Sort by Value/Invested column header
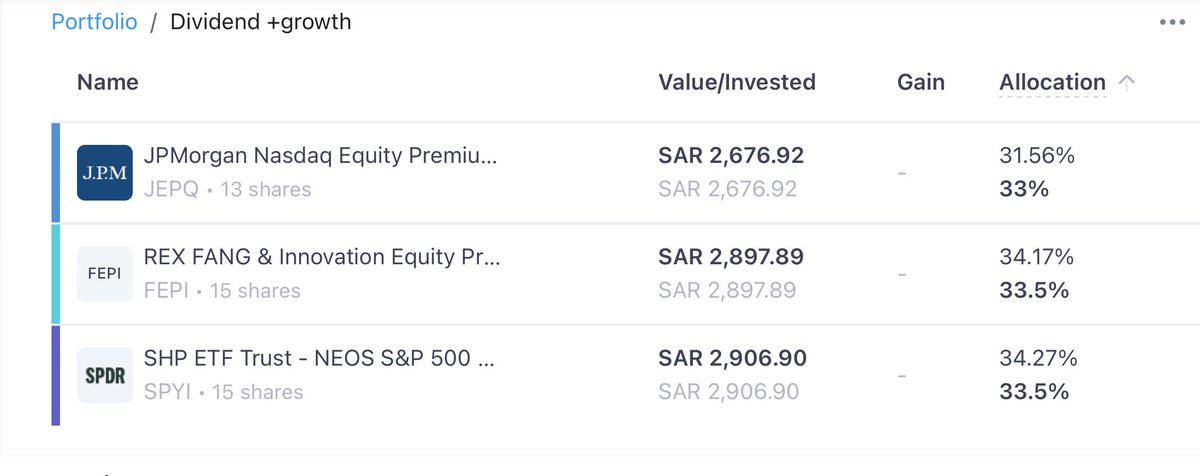 point(736,82)
